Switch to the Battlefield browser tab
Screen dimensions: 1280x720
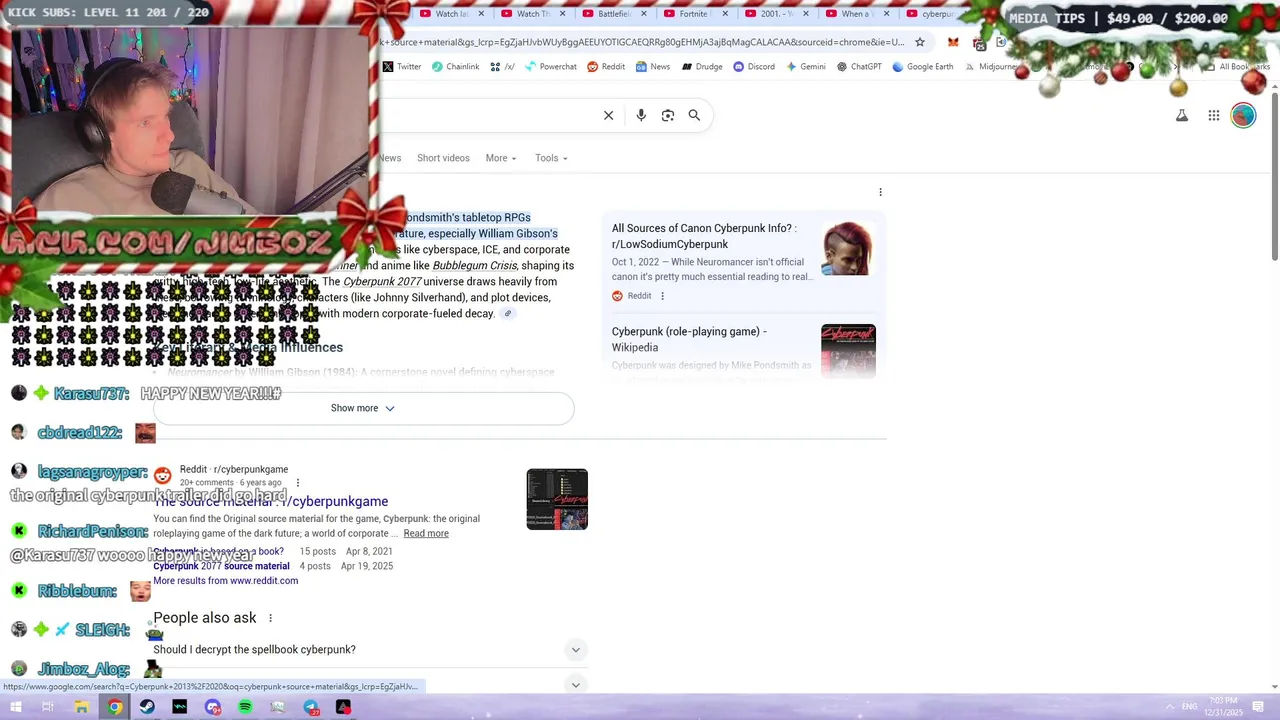613,14
